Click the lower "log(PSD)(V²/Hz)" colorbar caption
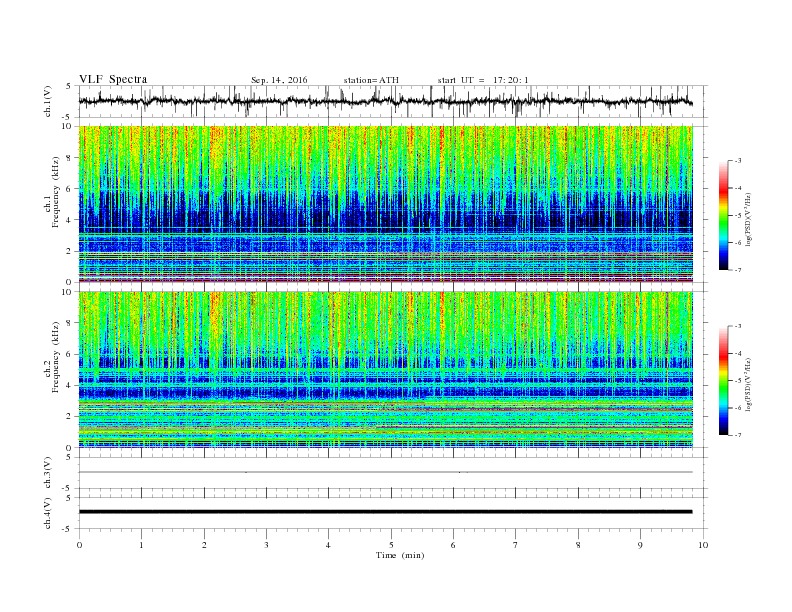 coord(749,384)
